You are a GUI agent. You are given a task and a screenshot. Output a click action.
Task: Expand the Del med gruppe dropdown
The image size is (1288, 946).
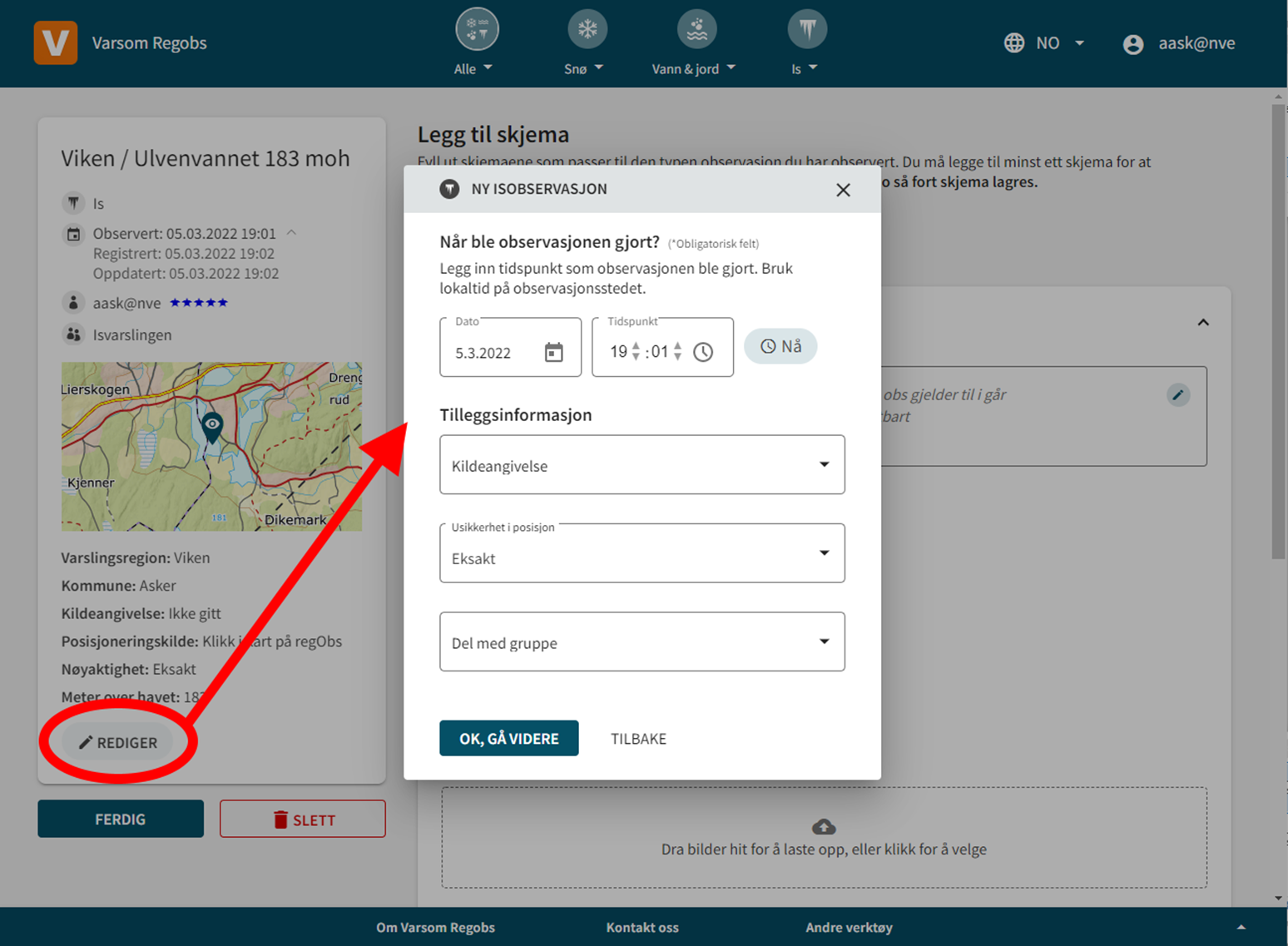click(x=642, y=641)
